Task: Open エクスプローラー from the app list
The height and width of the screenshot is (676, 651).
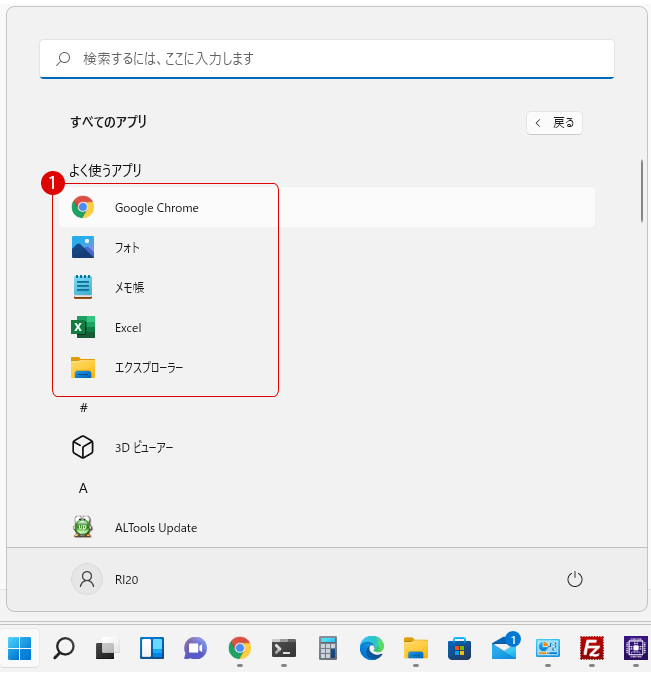Action: 327,368
